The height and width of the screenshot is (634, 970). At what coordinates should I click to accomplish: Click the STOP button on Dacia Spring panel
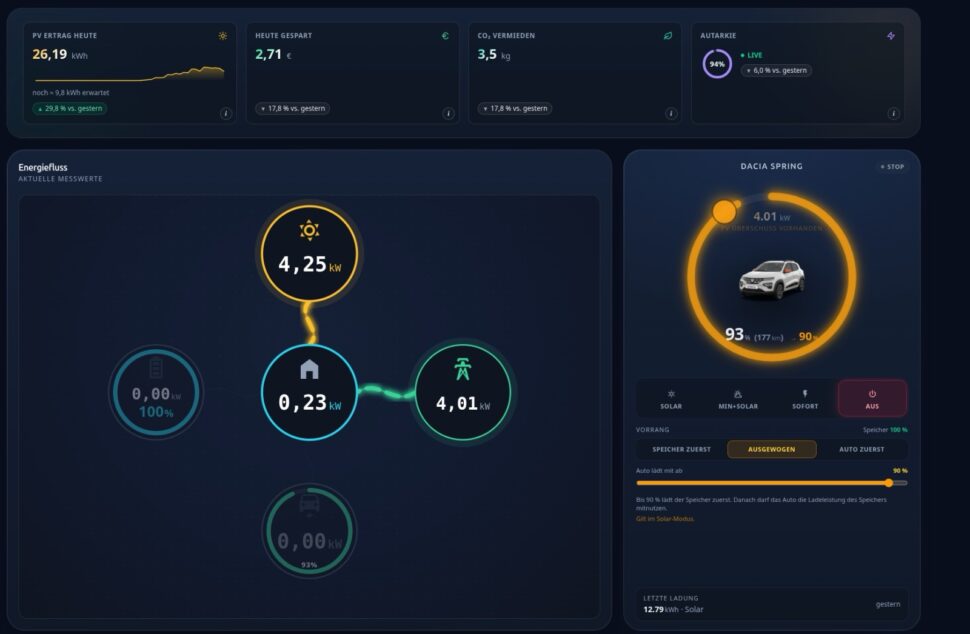click(x=892, y=166)
